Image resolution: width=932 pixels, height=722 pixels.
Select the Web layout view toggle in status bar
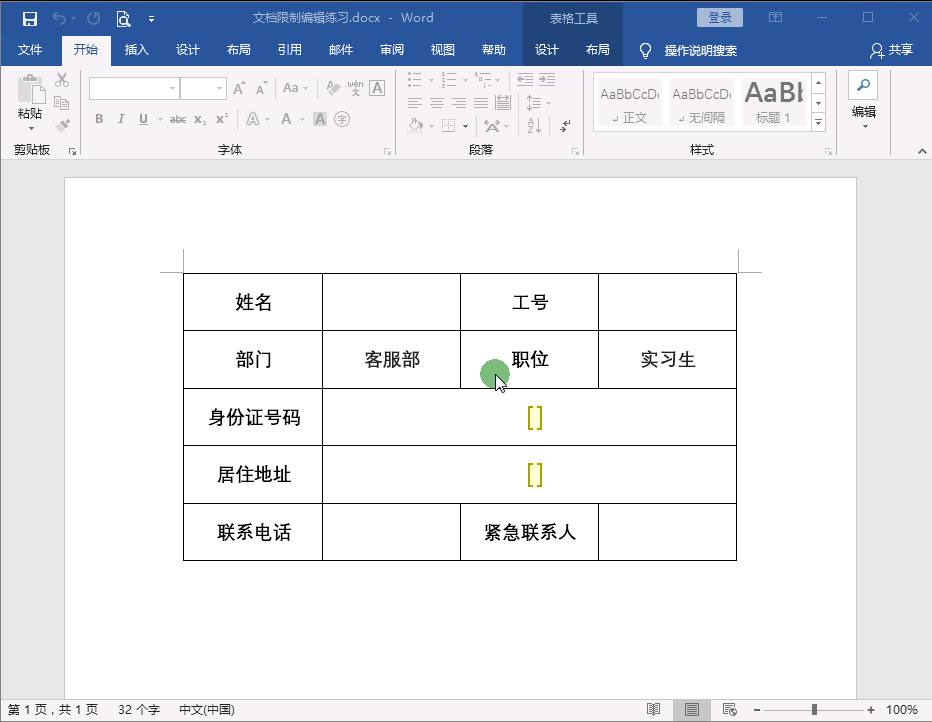[728, 709]
